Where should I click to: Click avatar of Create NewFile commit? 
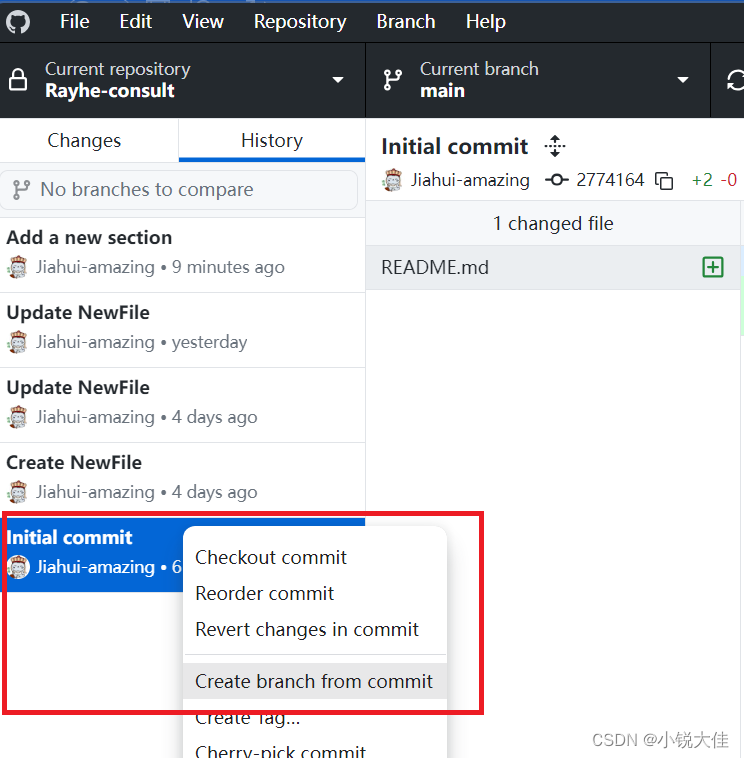click(x=18, y=492)
